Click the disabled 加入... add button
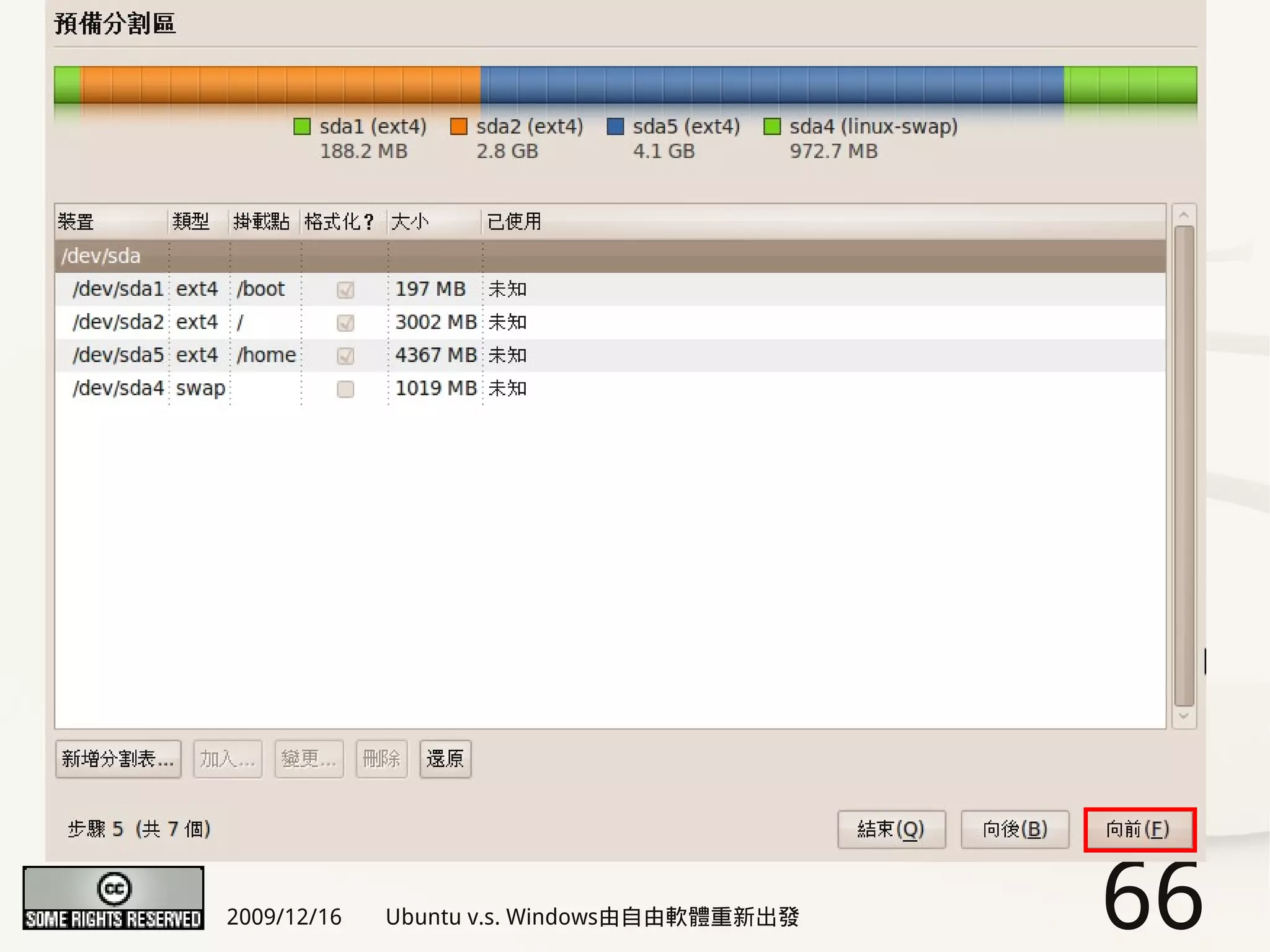The height and width of the screenshot is (952, 1270). tap(228, 758)
